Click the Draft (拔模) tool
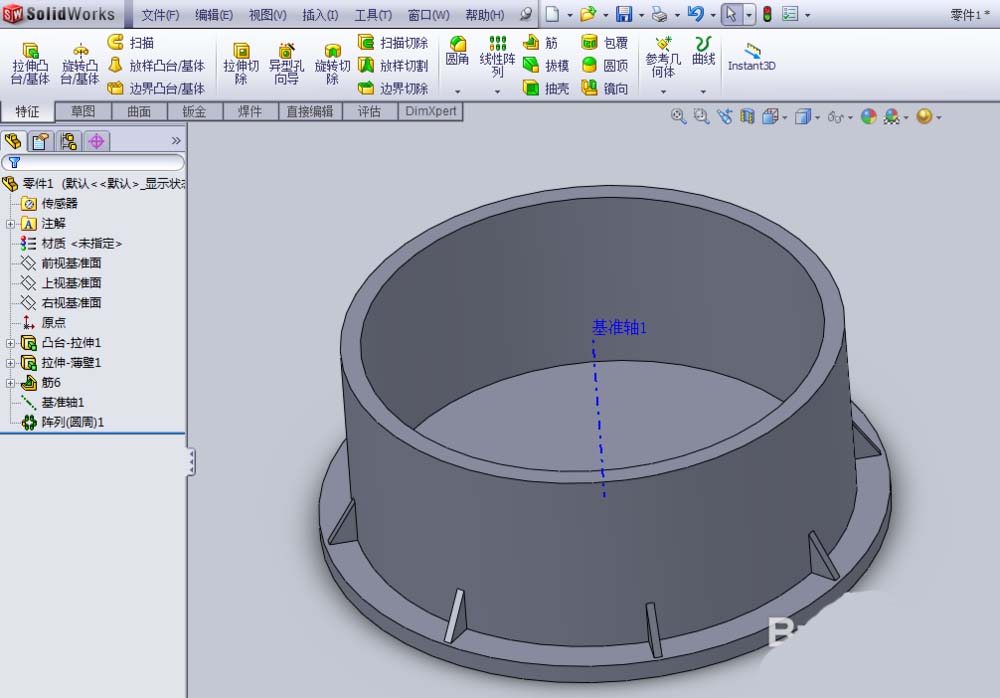 [x=545, y=66]
